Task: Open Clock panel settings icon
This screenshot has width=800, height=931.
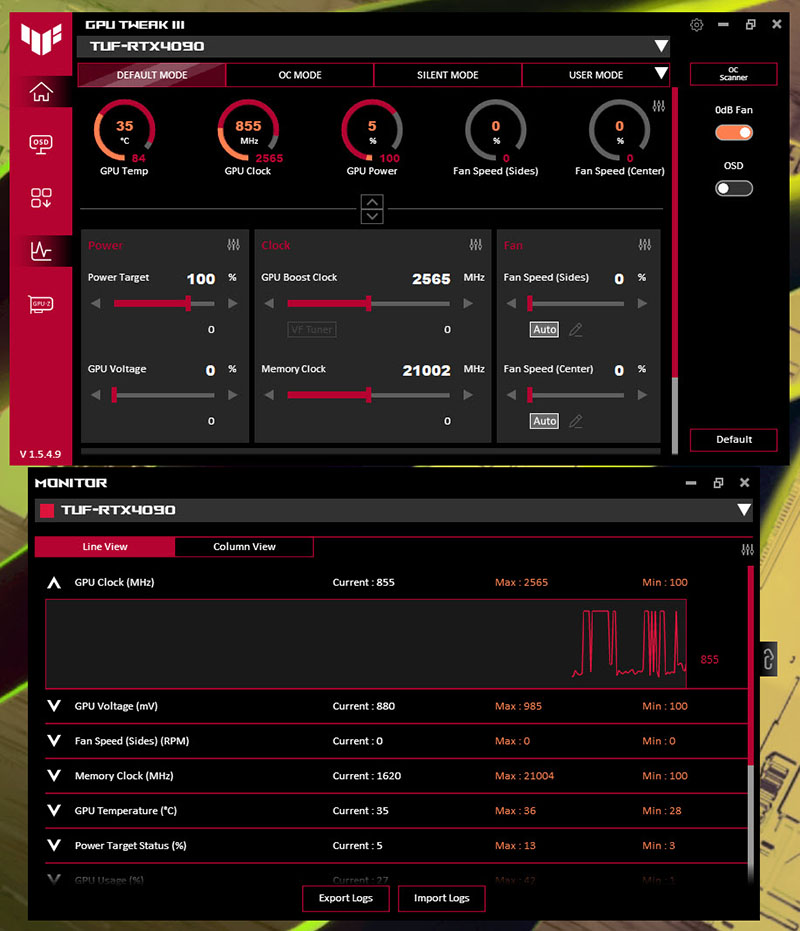Action: click(476, 245)
